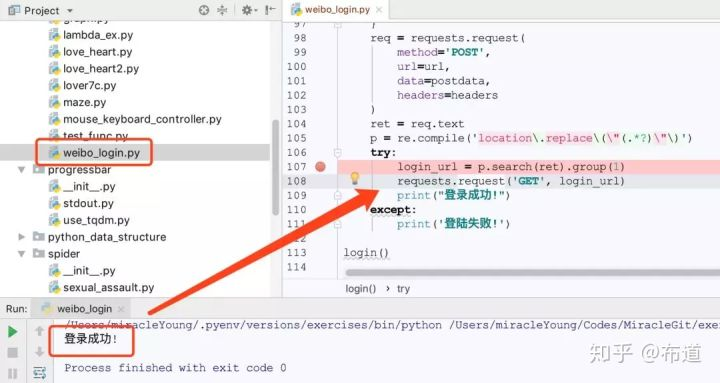Click the python_data_structure folder icon

coord(39,237)
